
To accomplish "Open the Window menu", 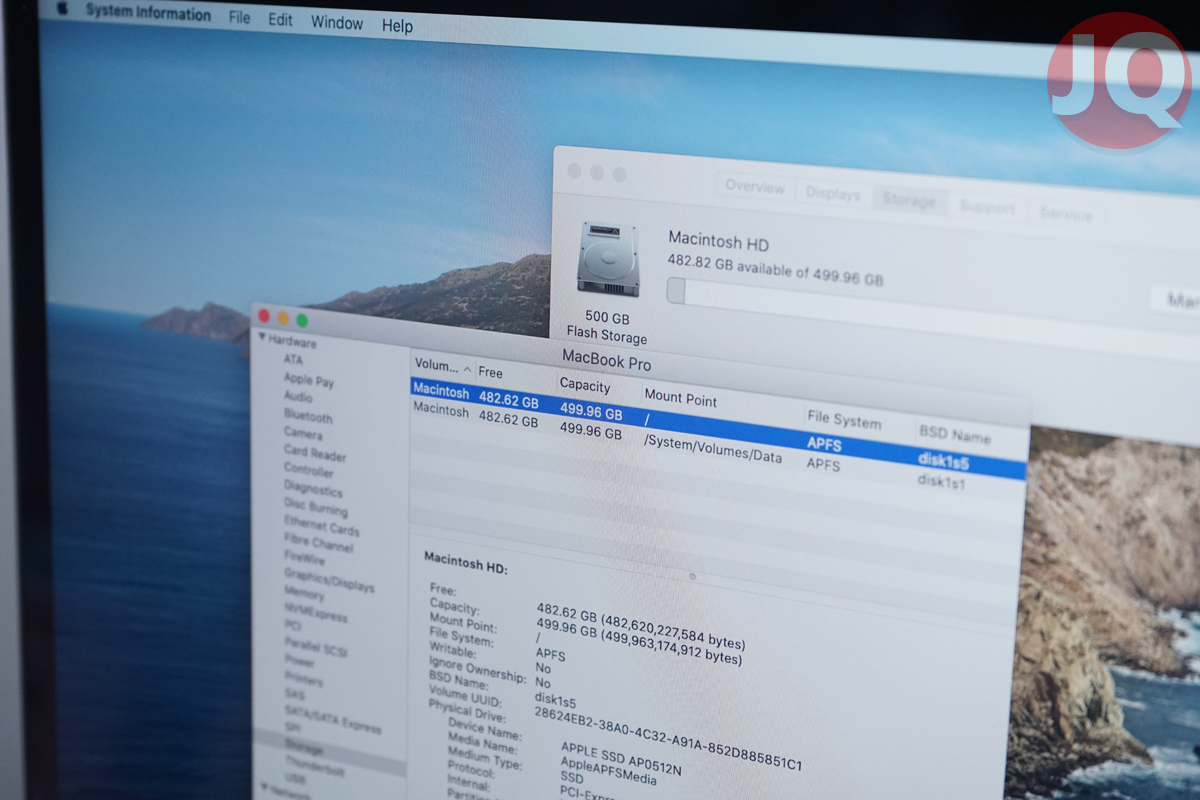I will (337, 23).
